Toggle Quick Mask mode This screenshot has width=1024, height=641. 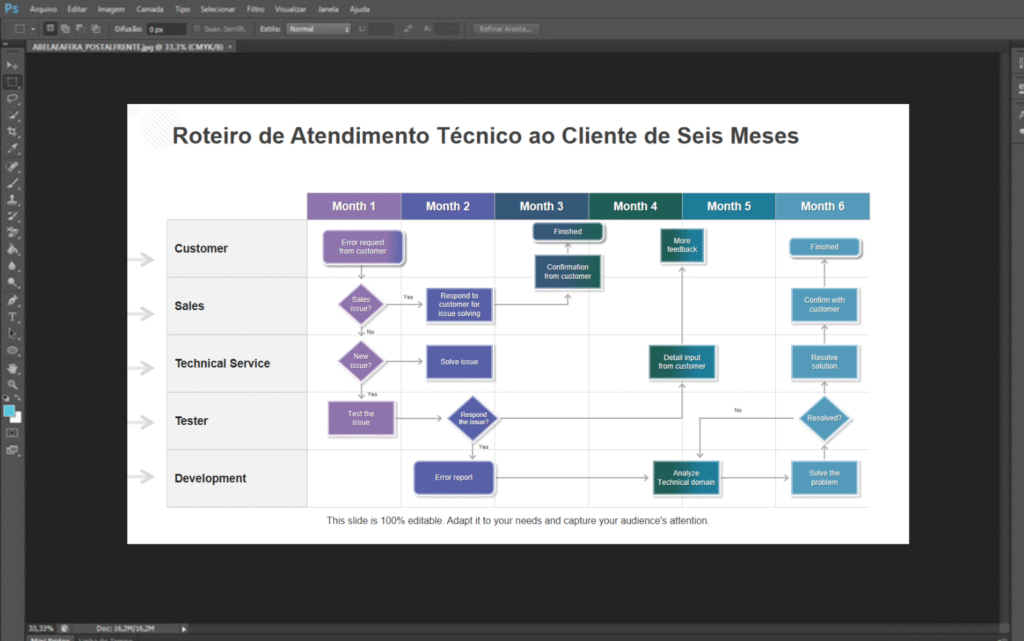coord(13,433)
